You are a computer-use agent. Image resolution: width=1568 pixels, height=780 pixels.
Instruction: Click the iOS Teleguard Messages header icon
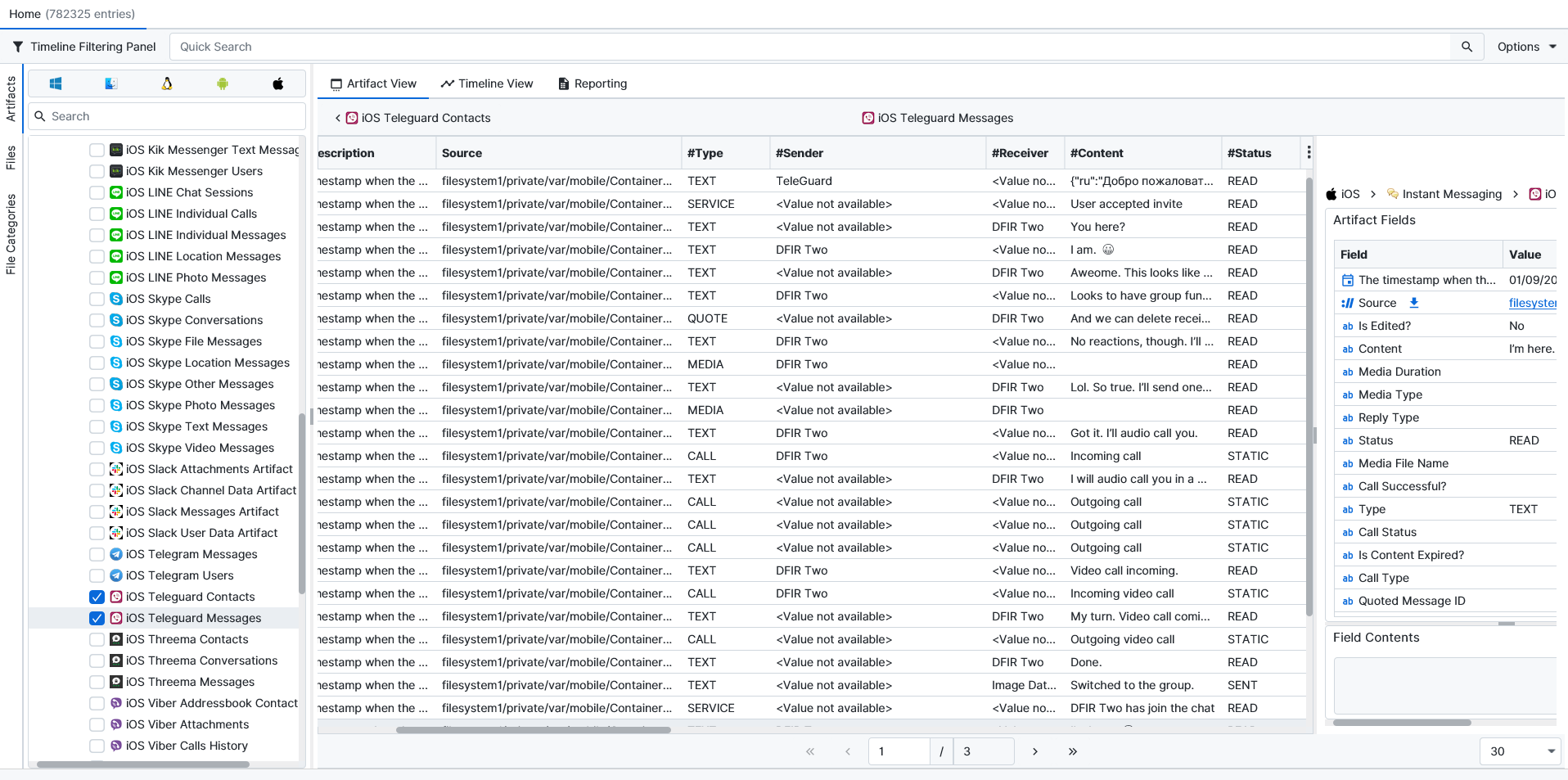(868, 118)
